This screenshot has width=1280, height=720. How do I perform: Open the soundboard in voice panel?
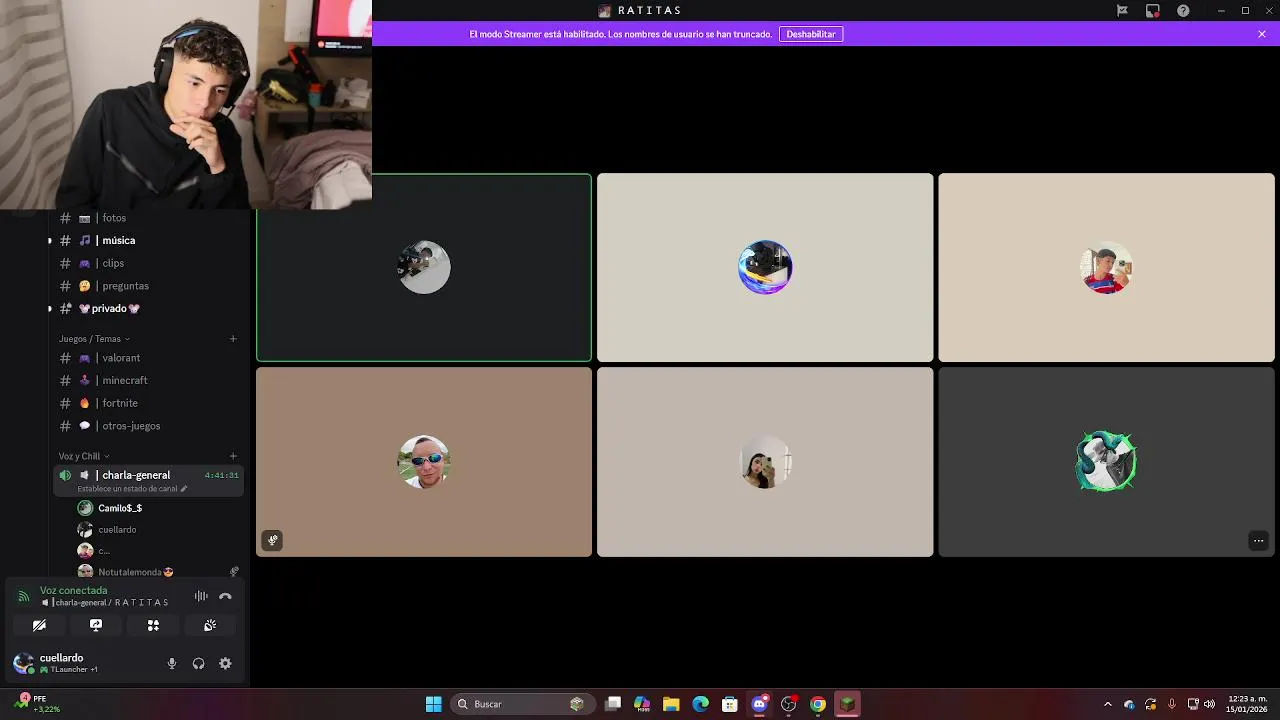tap(210, 625)
